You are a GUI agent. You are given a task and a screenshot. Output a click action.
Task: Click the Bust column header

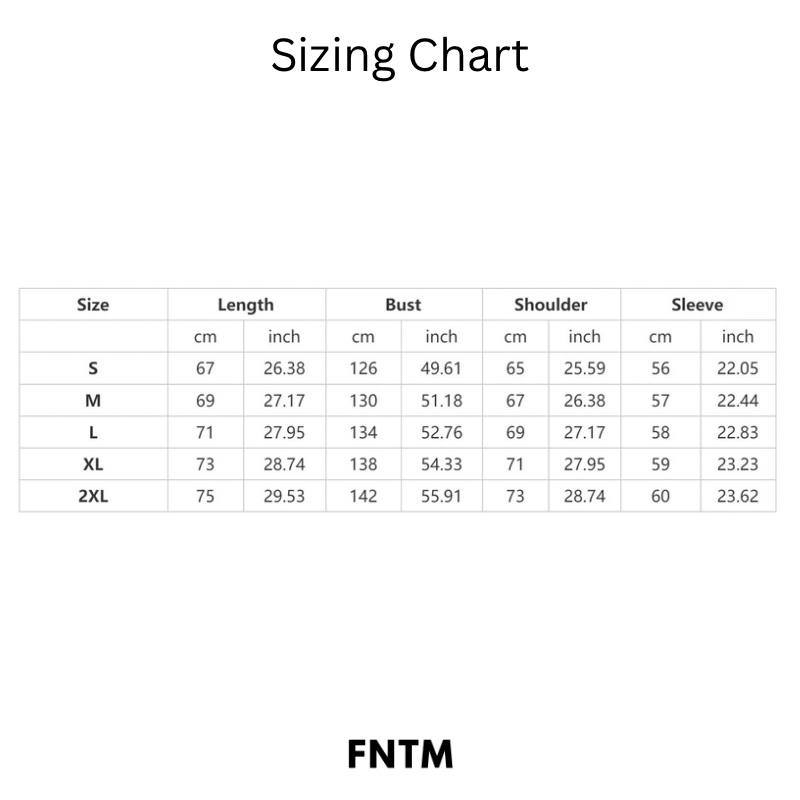pos(403,304)
